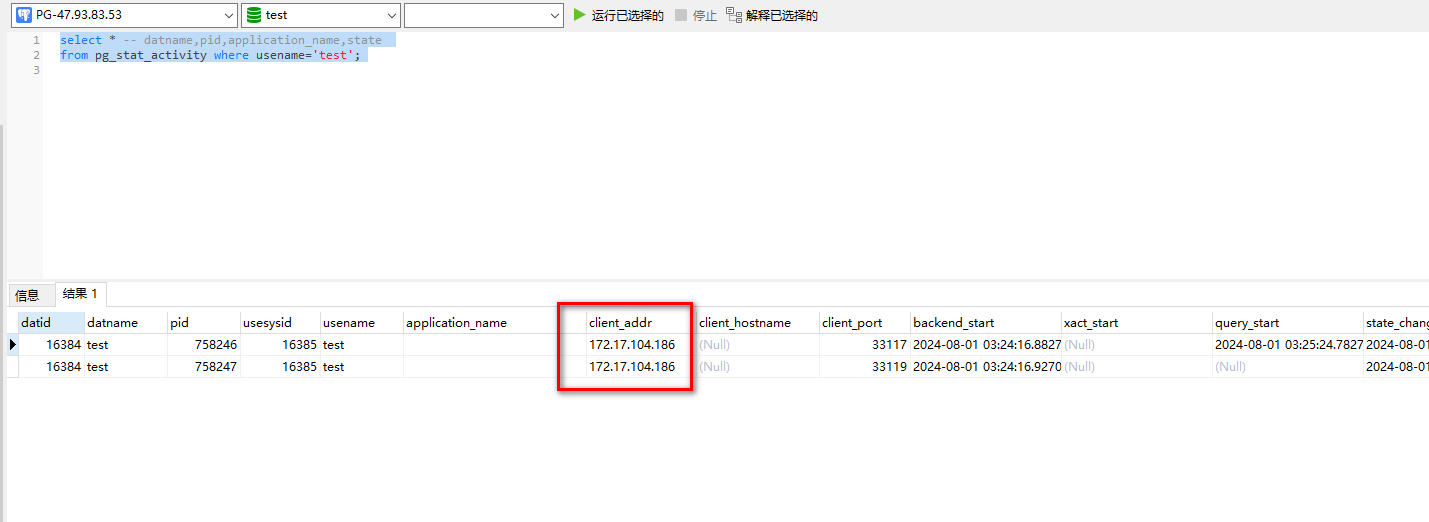Click the green test database icon
Image resolution: width=1429 pixels, height=522 pixels.
click(254, 15)
